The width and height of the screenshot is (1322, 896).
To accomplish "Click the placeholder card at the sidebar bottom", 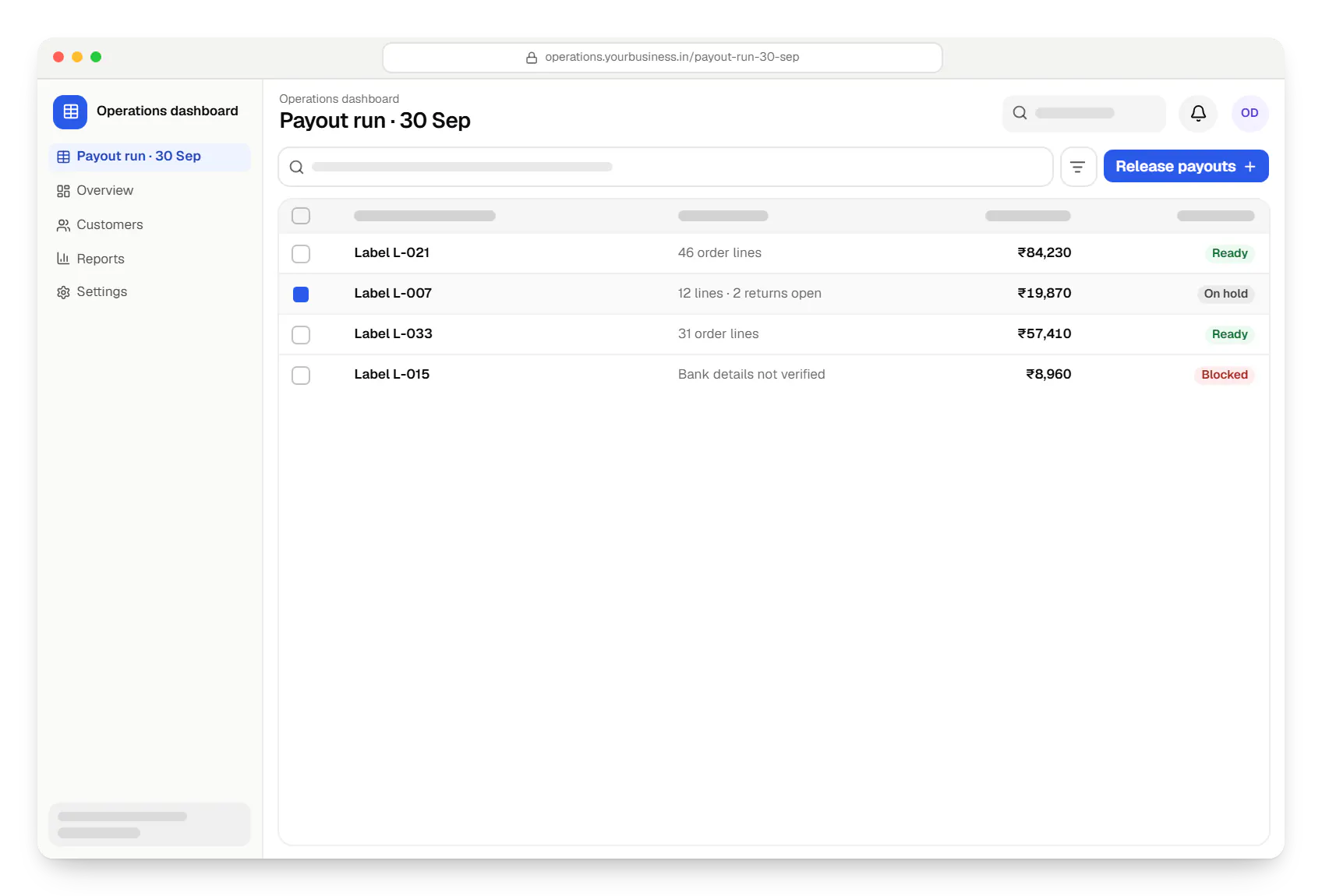I will coord(150,824).
